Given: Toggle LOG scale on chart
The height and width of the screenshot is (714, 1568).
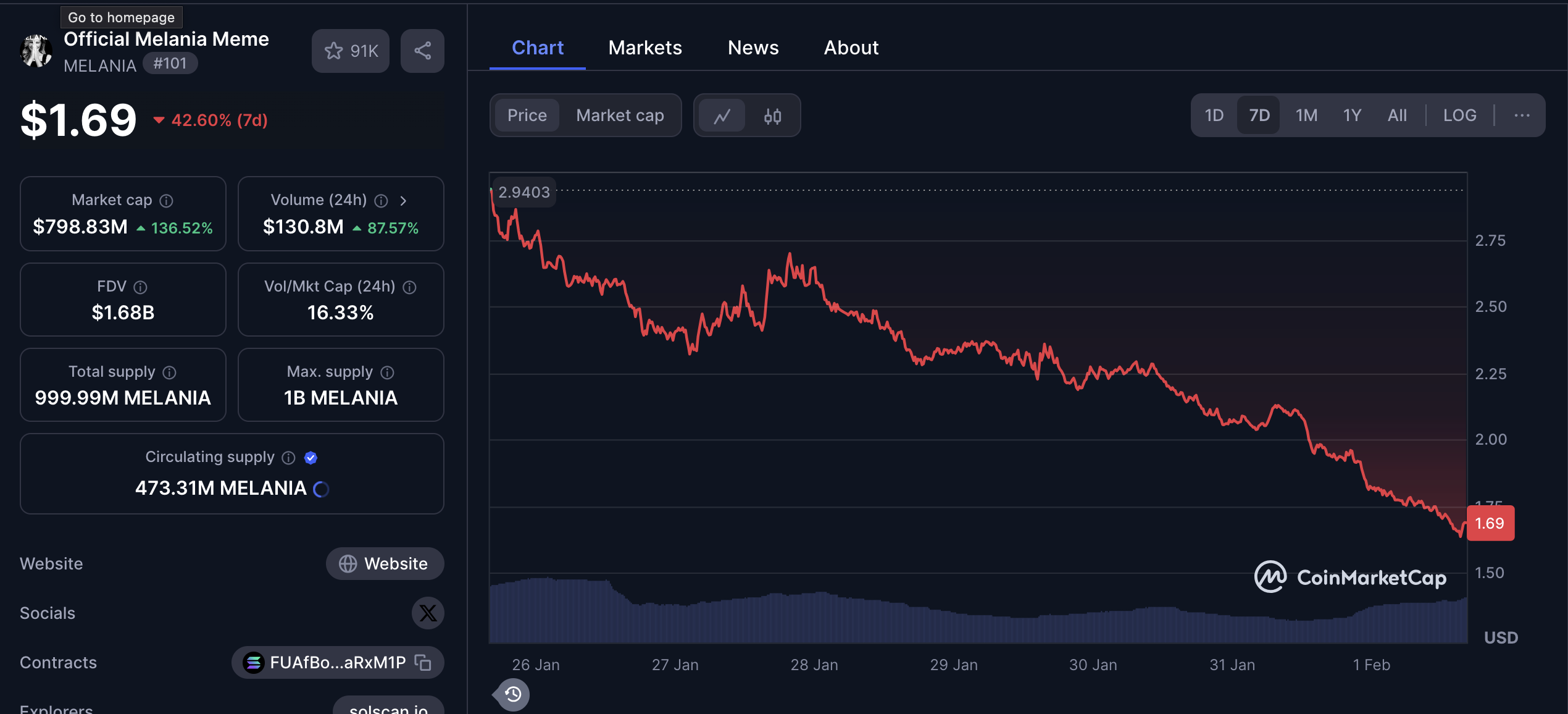Looking at the screenshot, I should [x=1459, y=115].
